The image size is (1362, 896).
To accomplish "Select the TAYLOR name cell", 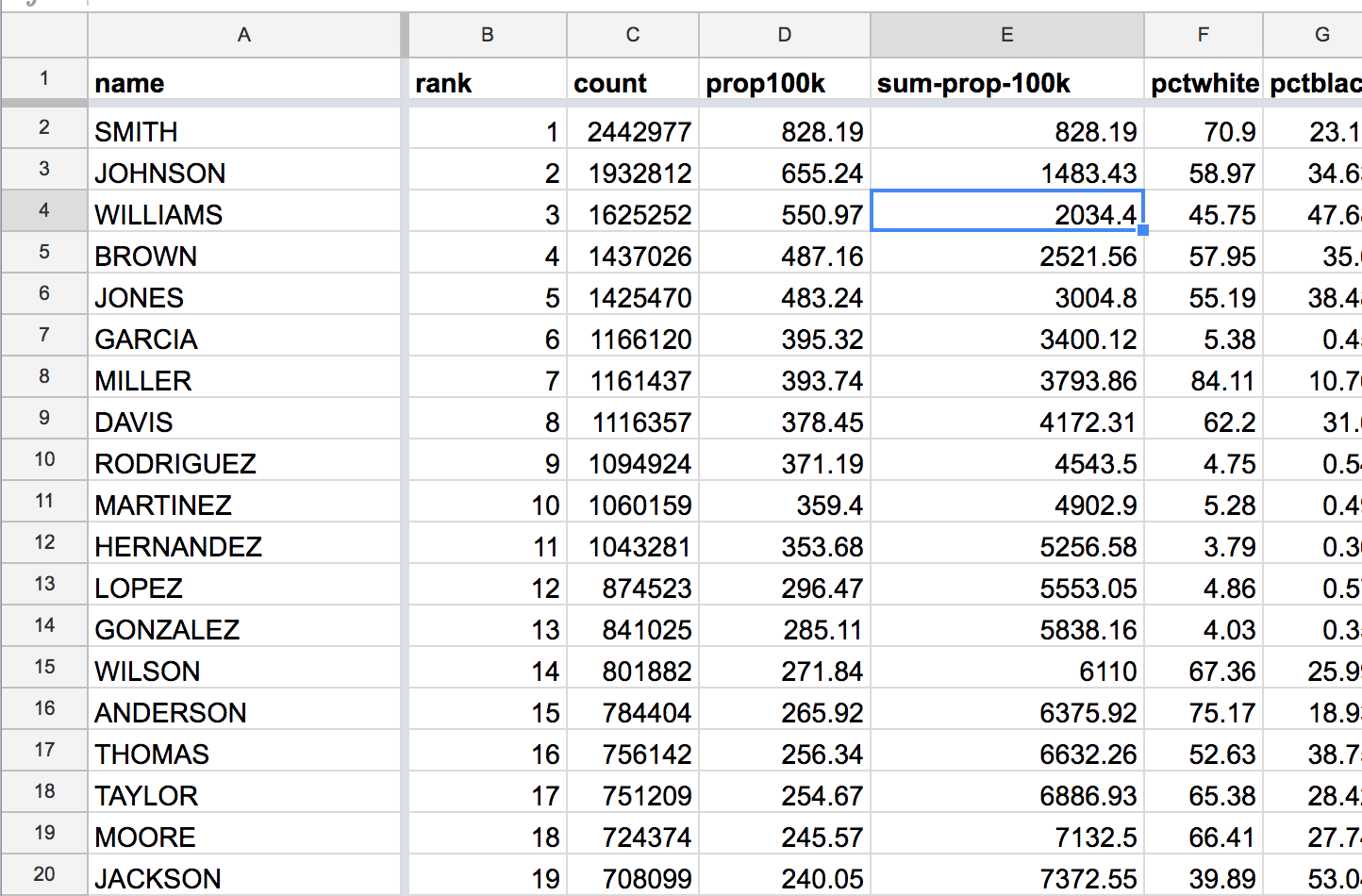I will click(x=244, y=792).
